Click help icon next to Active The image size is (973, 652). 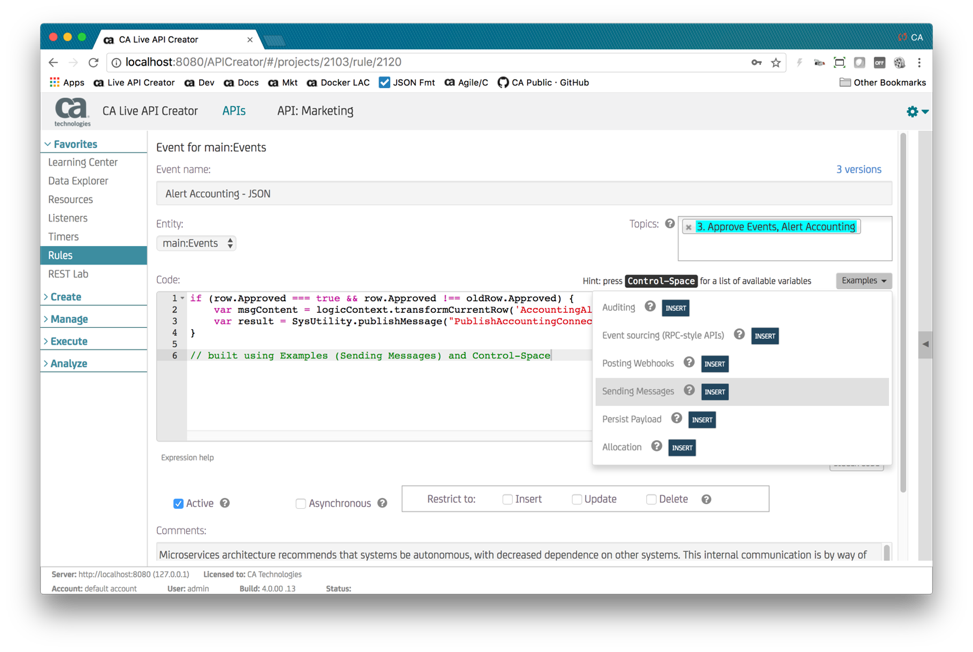(225, 502)
